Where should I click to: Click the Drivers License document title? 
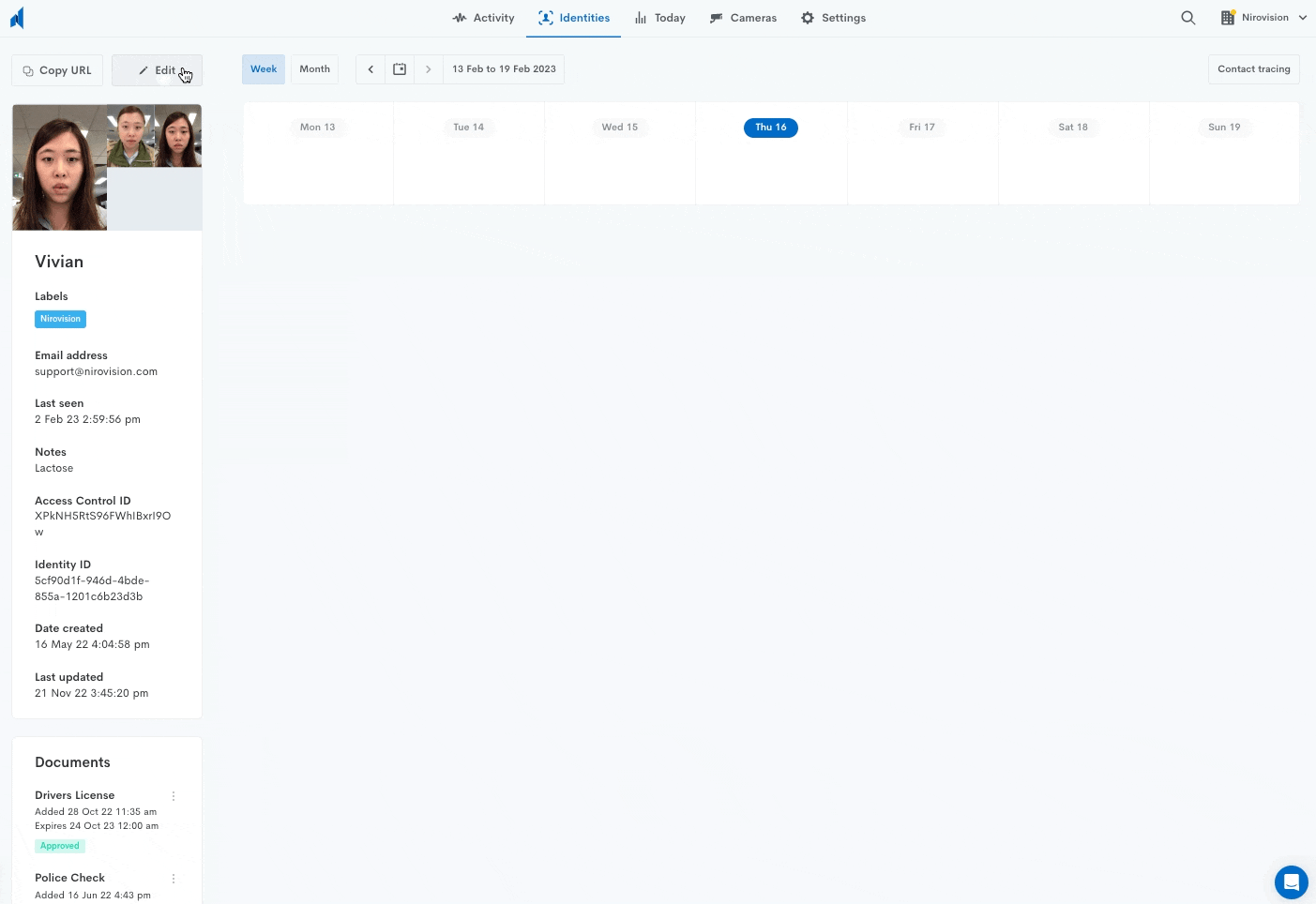coord(75,795)
